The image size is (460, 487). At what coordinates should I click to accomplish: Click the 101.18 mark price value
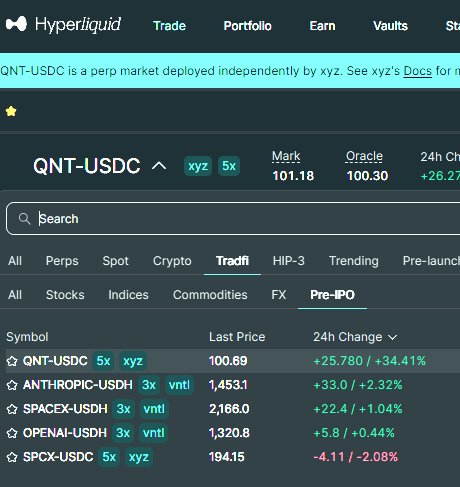coord(293,176)
